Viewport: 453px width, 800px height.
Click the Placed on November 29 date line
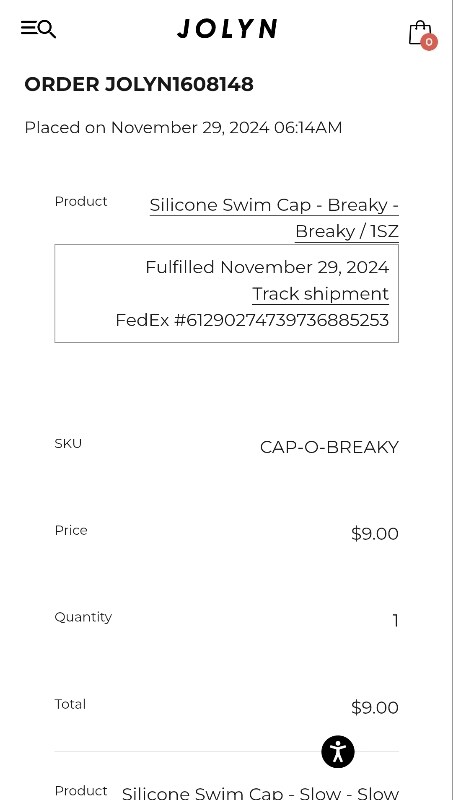[x=183, y=127]
